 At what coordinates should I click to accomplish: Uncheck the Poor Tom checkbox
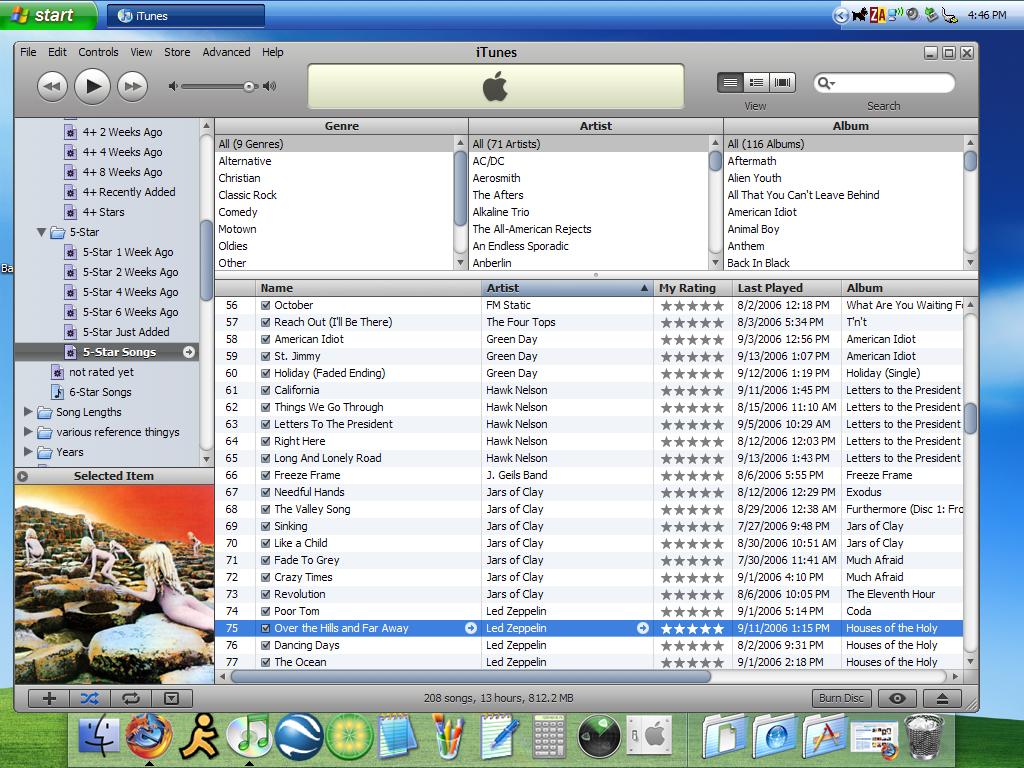pyautogui.click(x=266, y=611)
